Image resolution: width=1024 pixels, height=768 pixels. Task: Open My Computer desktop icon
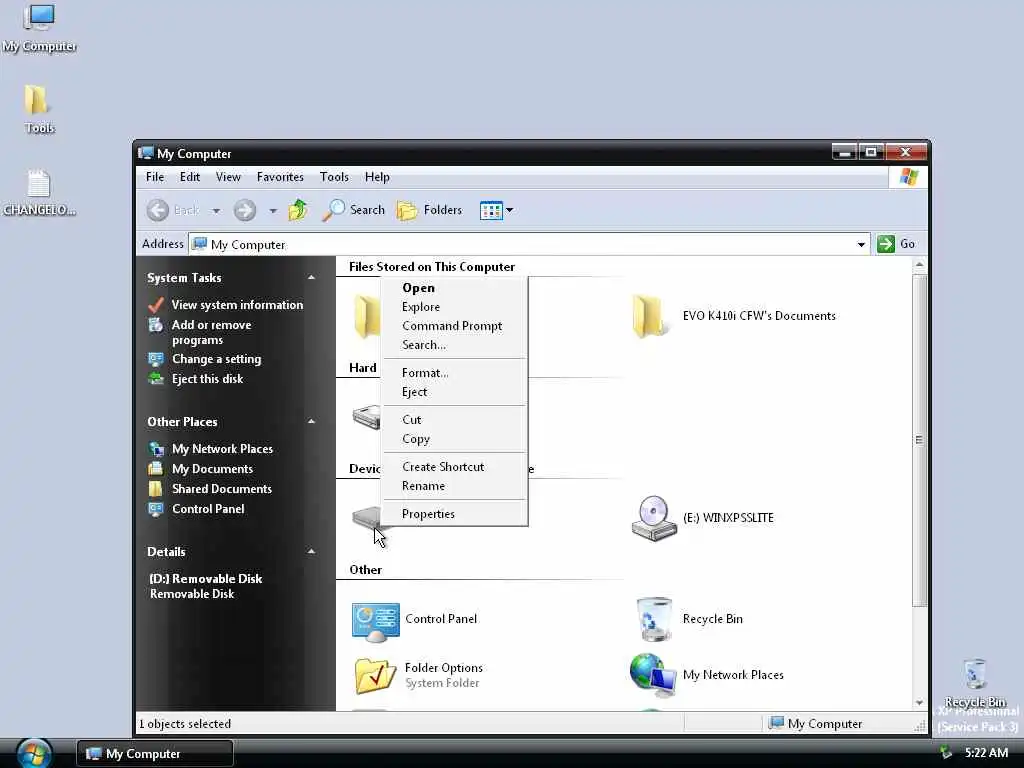[39, 28]
